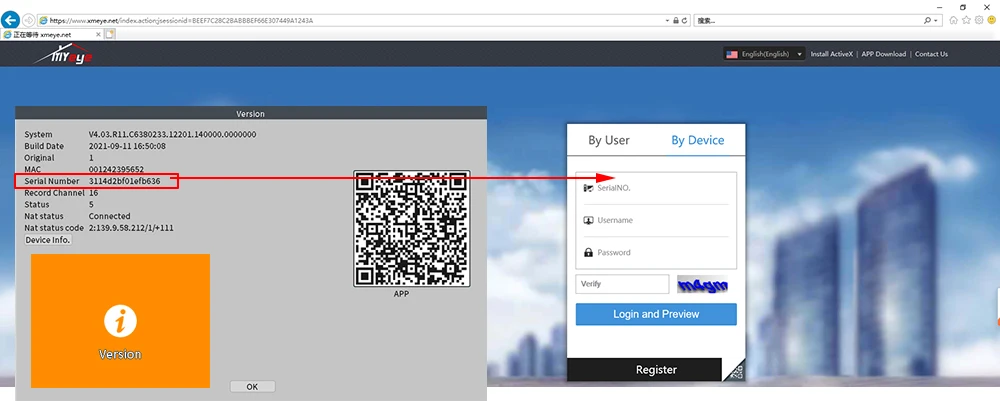The image size is (1000, 401).
Task: Click the browser forward arrow
Action: click(x=29, y=20)
